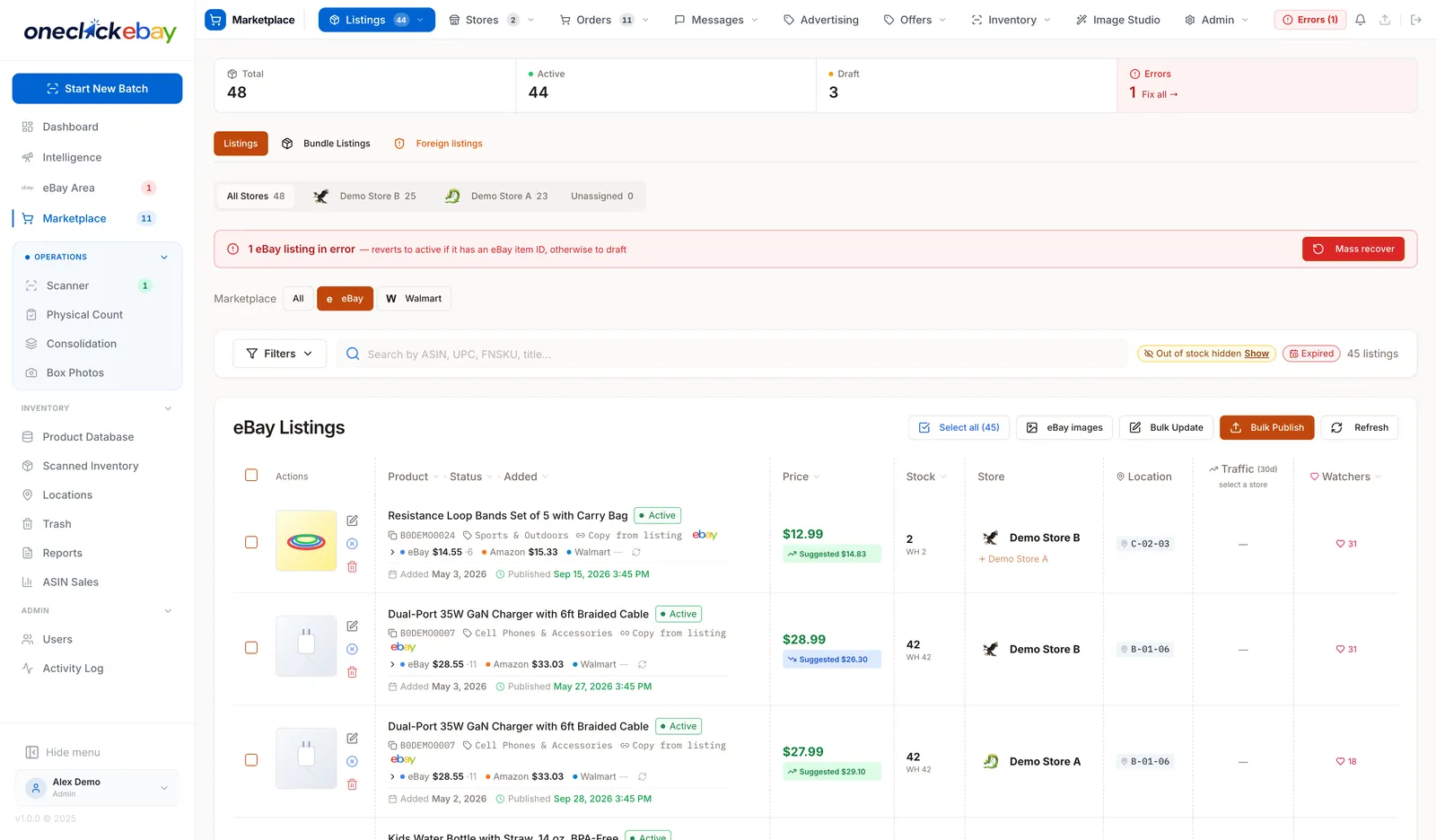The height and width of the screenshot is (840, 1436).
Task: Filter marketplace to All
Action: [x=298, y=299]
